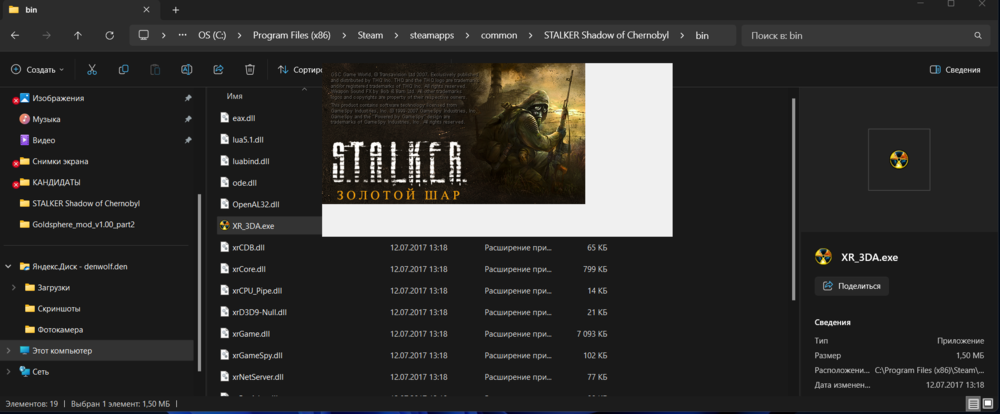Go up one folder with Up arrow
Viewport: 1000px width, 414px height.
click(78, 35)
